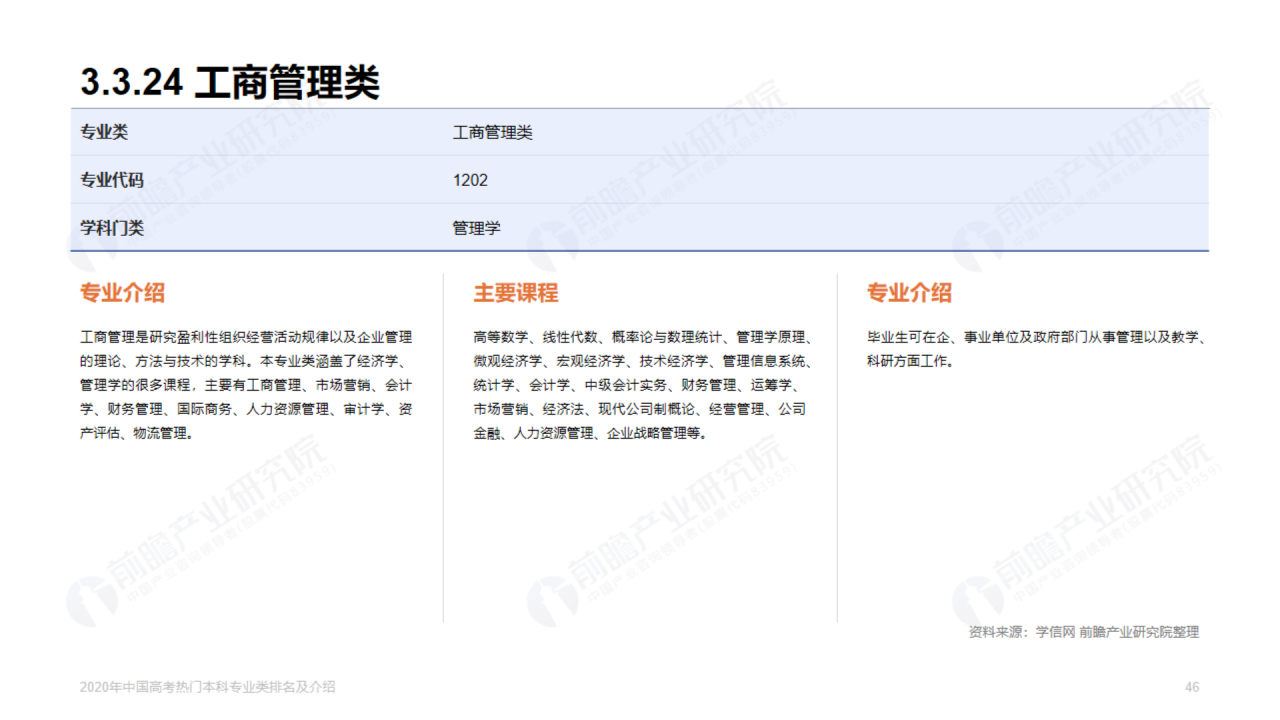Viewport: 1280px width, 720px height.
Task: Select the 专业类 label cell
Action: (104, 132)
